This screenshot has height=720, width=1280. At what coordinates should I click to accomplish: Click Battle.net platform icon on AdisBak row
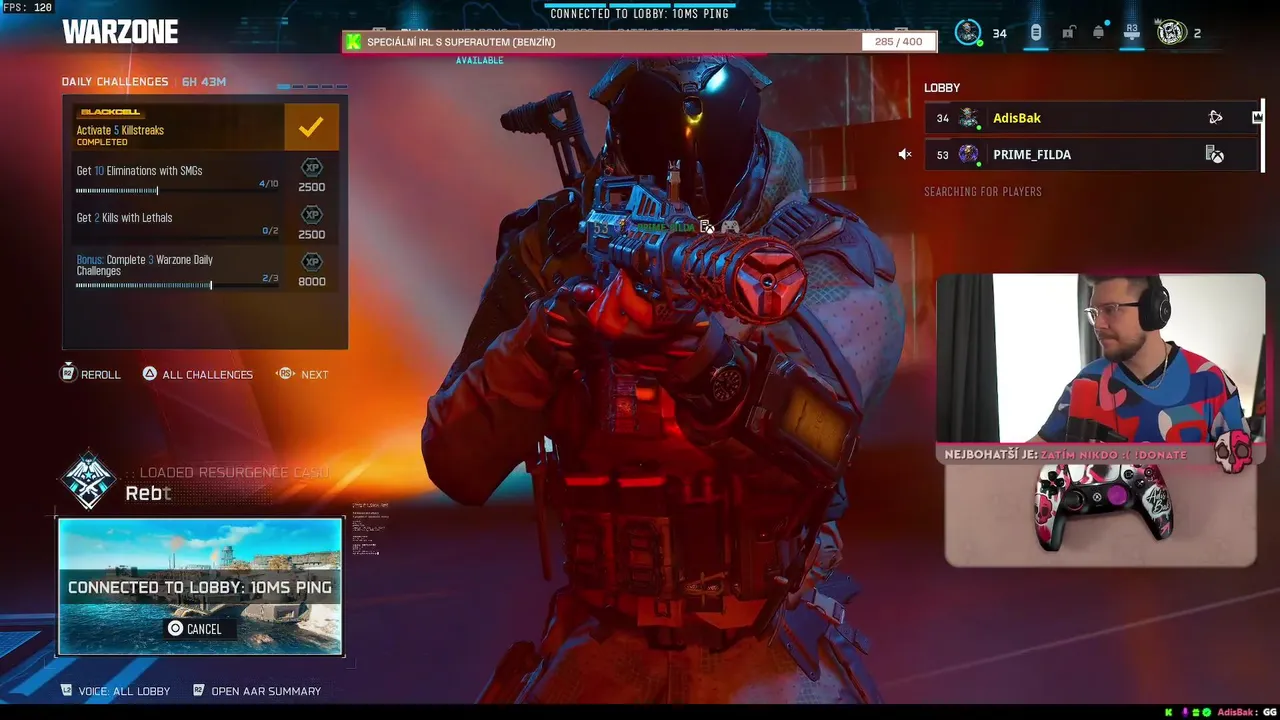(1215, 118)
